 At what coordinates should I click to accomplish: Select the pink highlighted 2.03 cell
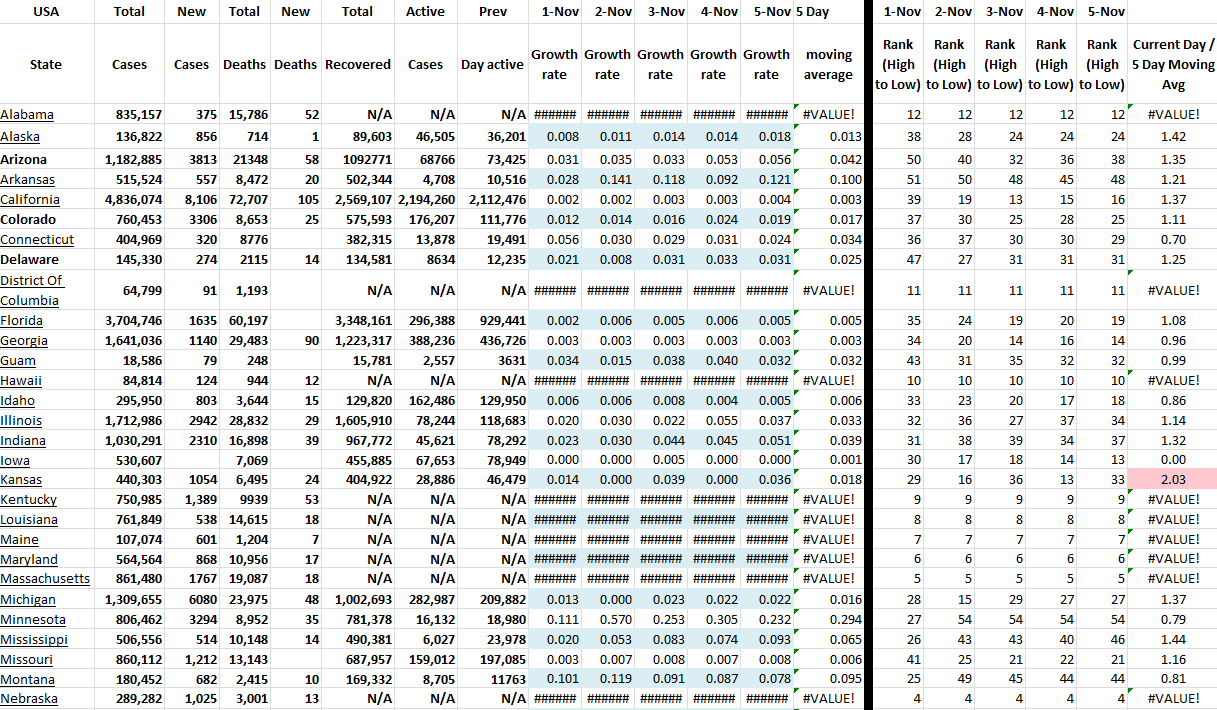1173,480
